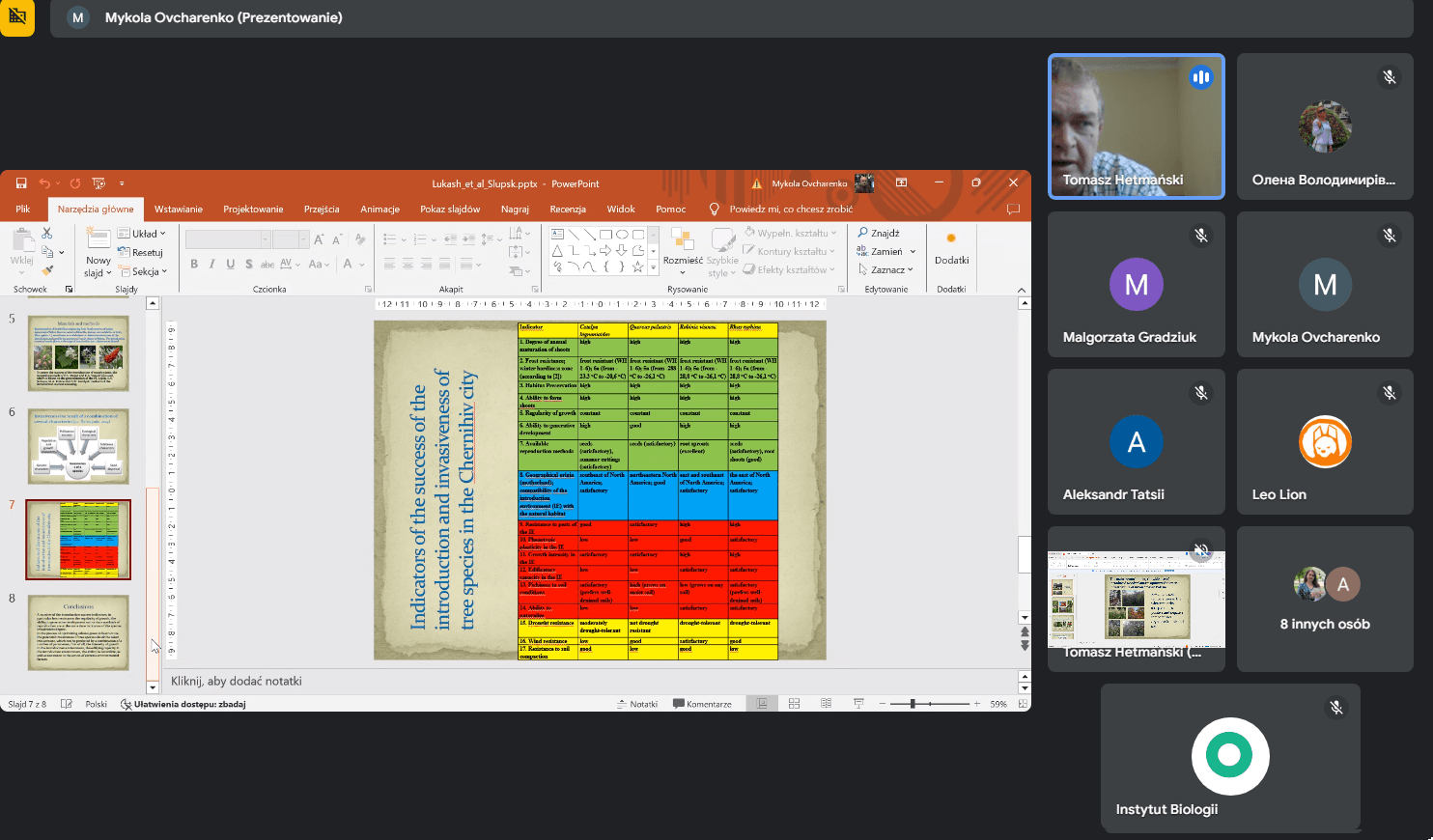Click Tomasz Hetmański video tile
This screenshot has height=840, width=1433.
click(x=1137, y=126)
